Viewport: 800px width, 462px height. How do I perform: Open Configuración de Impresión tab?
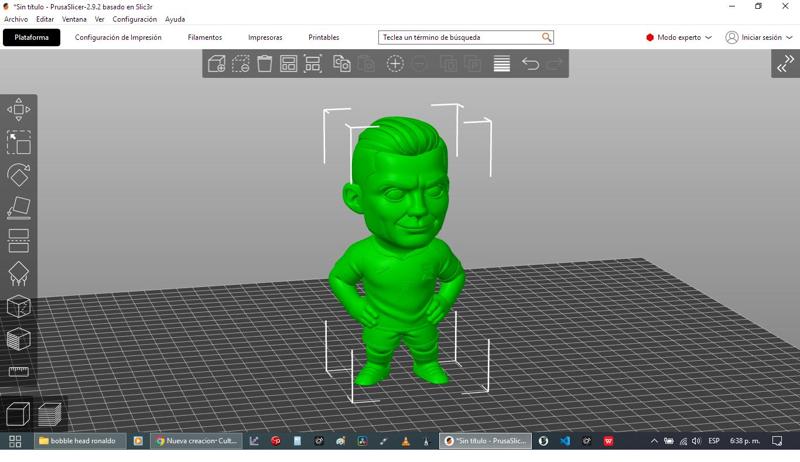(x=118, y=37)
